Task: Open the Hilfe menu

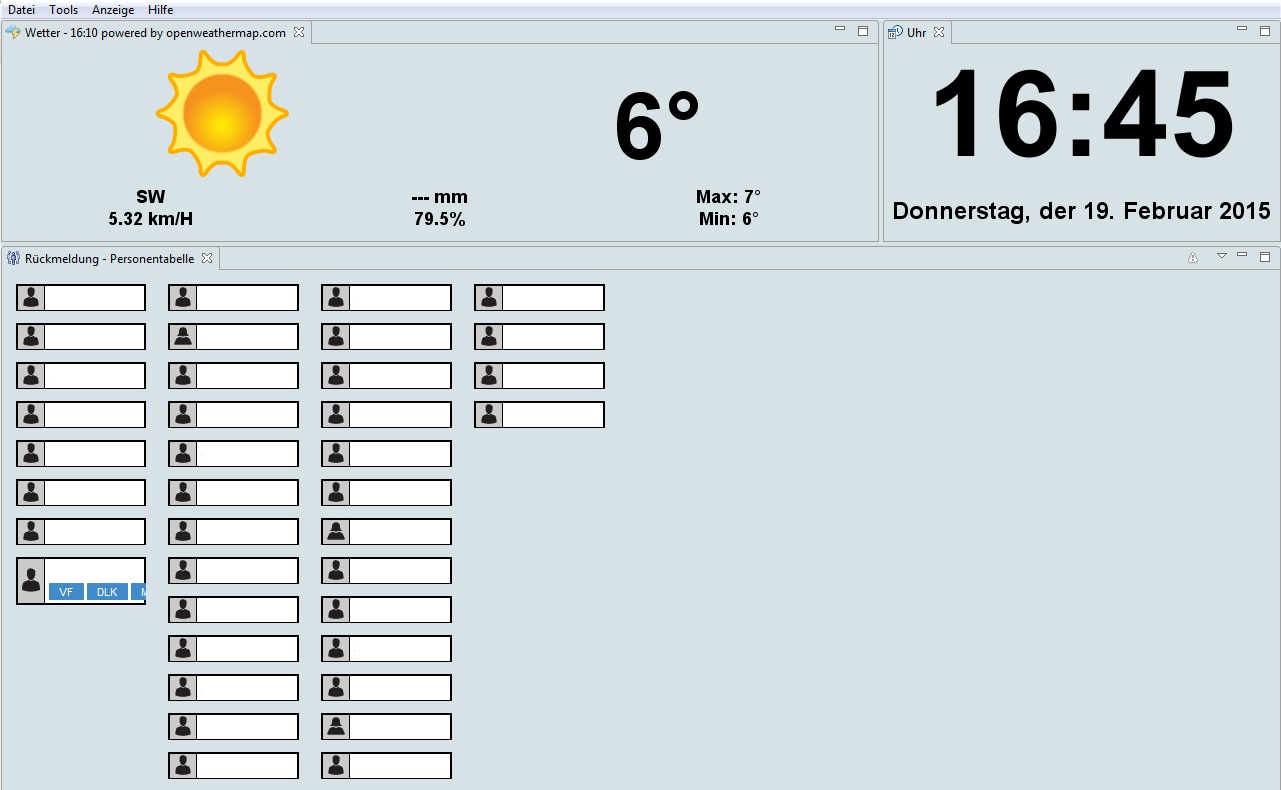Action: [160, 10]
